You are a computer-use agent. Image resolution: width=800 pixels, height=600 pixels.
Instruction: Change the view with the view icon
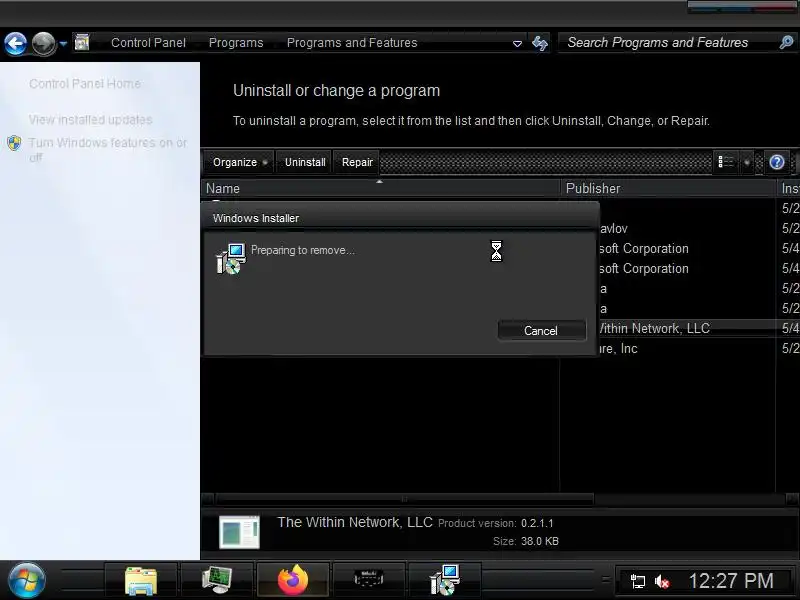coord(726,162)
